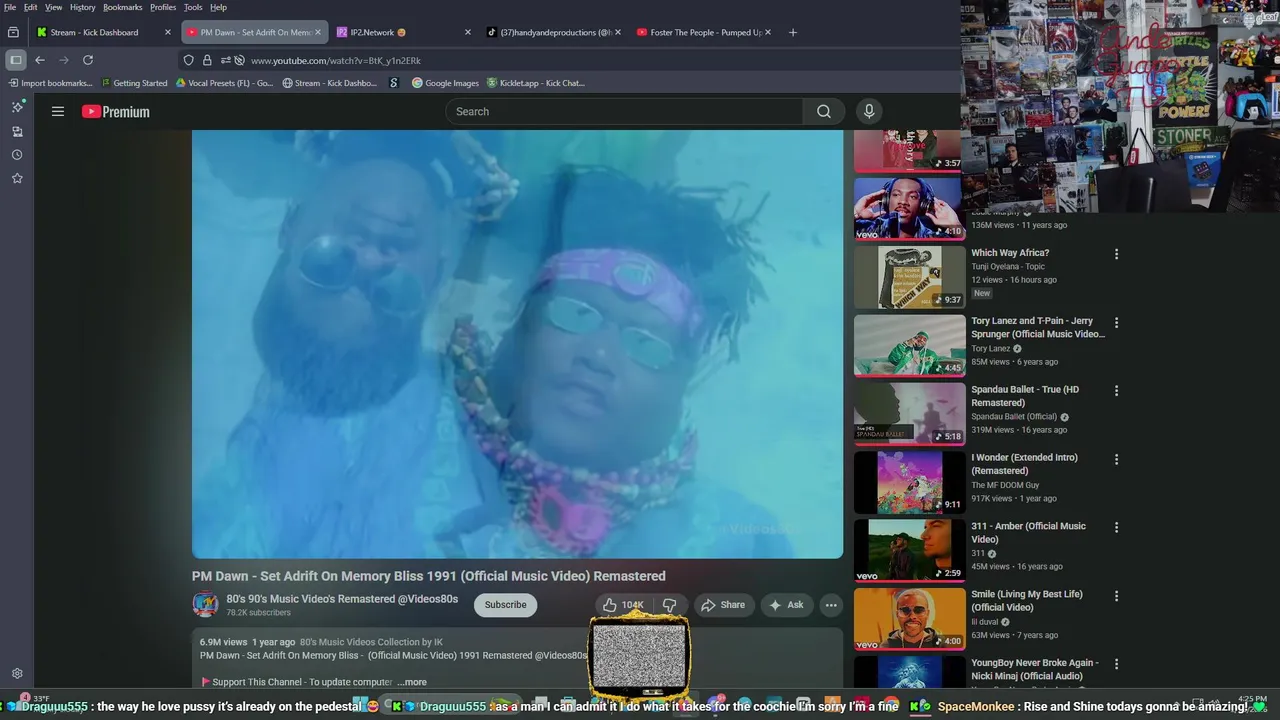Open the Tory Lanez channel name link
1280x720 pixels.
click(x=991, y=348)
